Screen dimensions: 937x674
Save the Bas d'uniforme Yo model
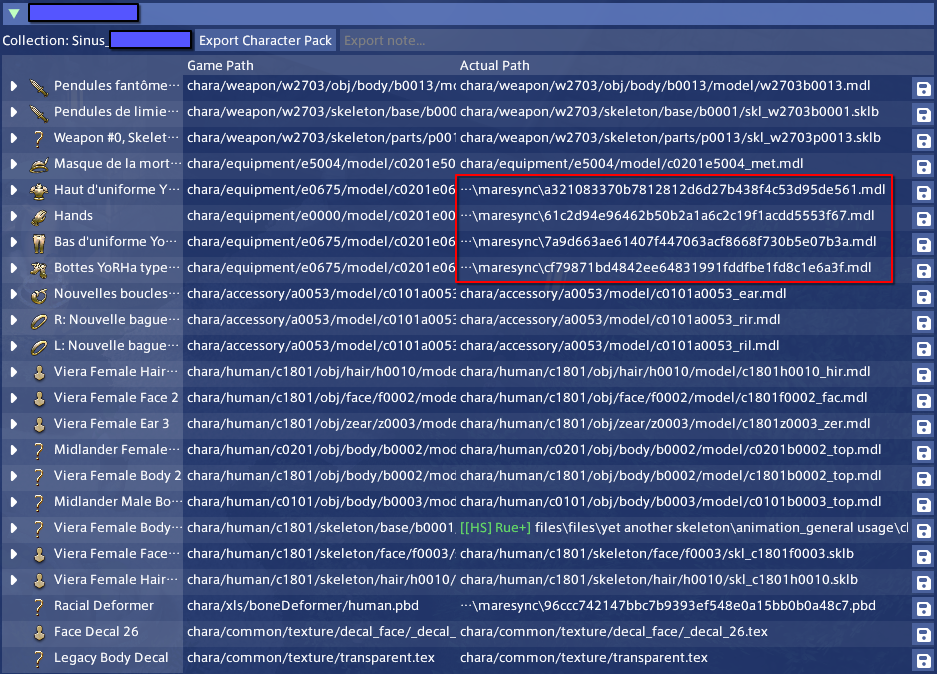[x=923, y=245]
